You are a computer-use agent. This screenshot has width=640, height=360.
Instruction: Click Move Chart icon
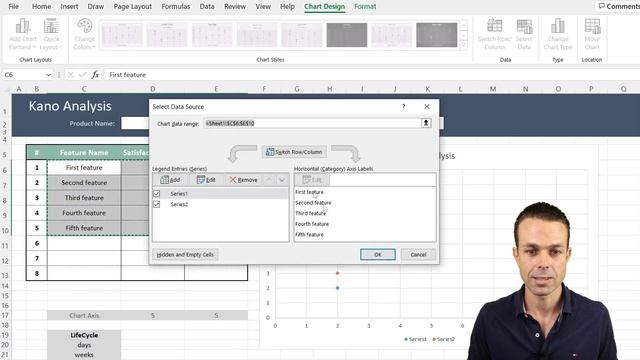[592, 34]
